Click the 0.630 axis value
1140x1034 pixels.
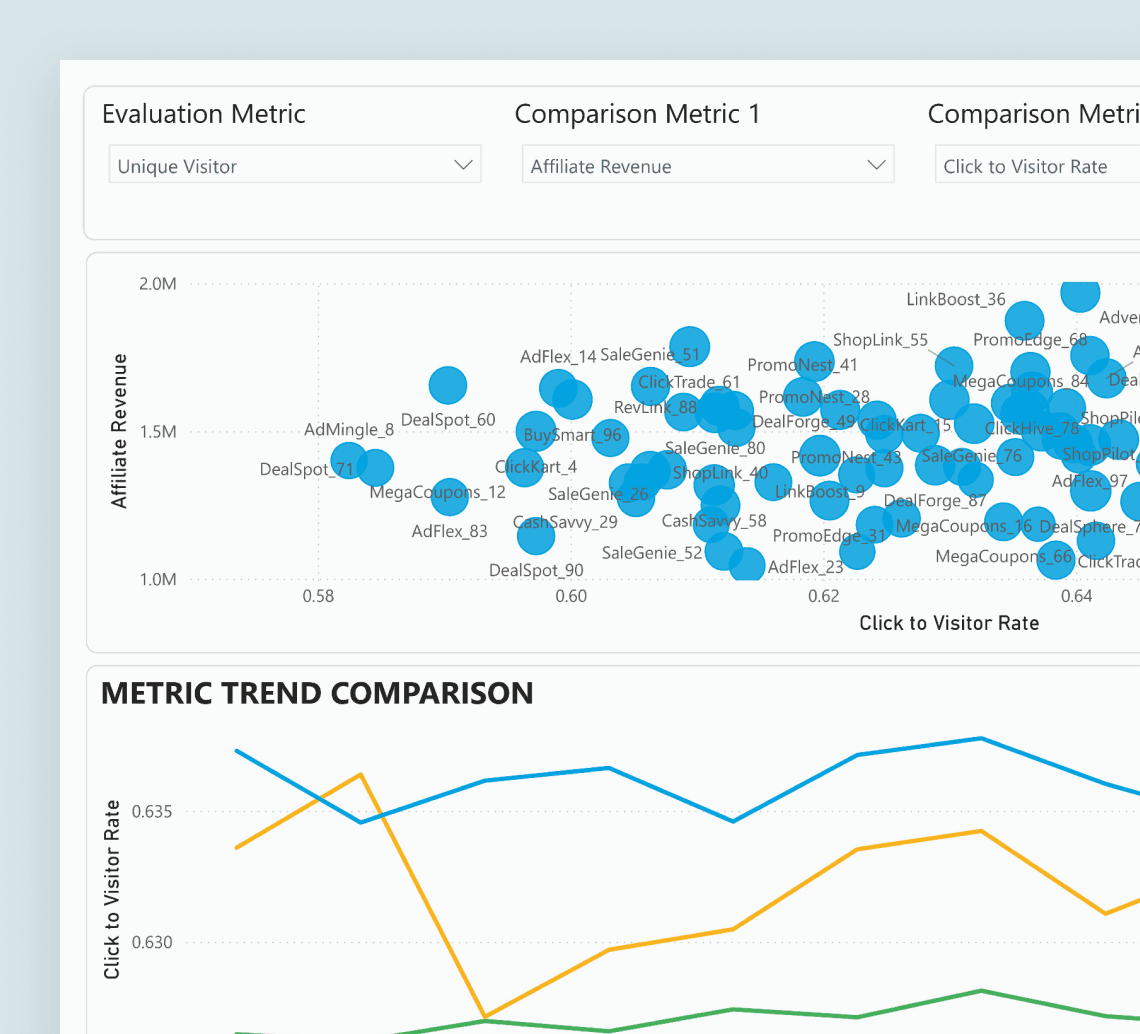(152, 942)
